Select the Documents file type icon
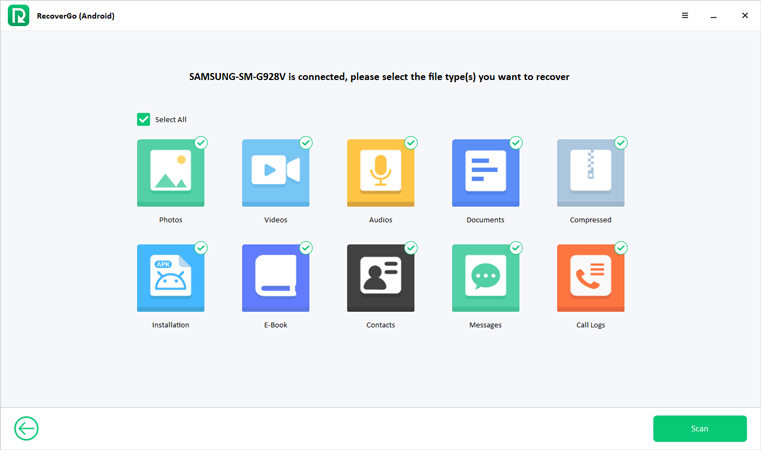Image resolution: width=761 pixels, height=450 pixels. [x=485, y=173]
